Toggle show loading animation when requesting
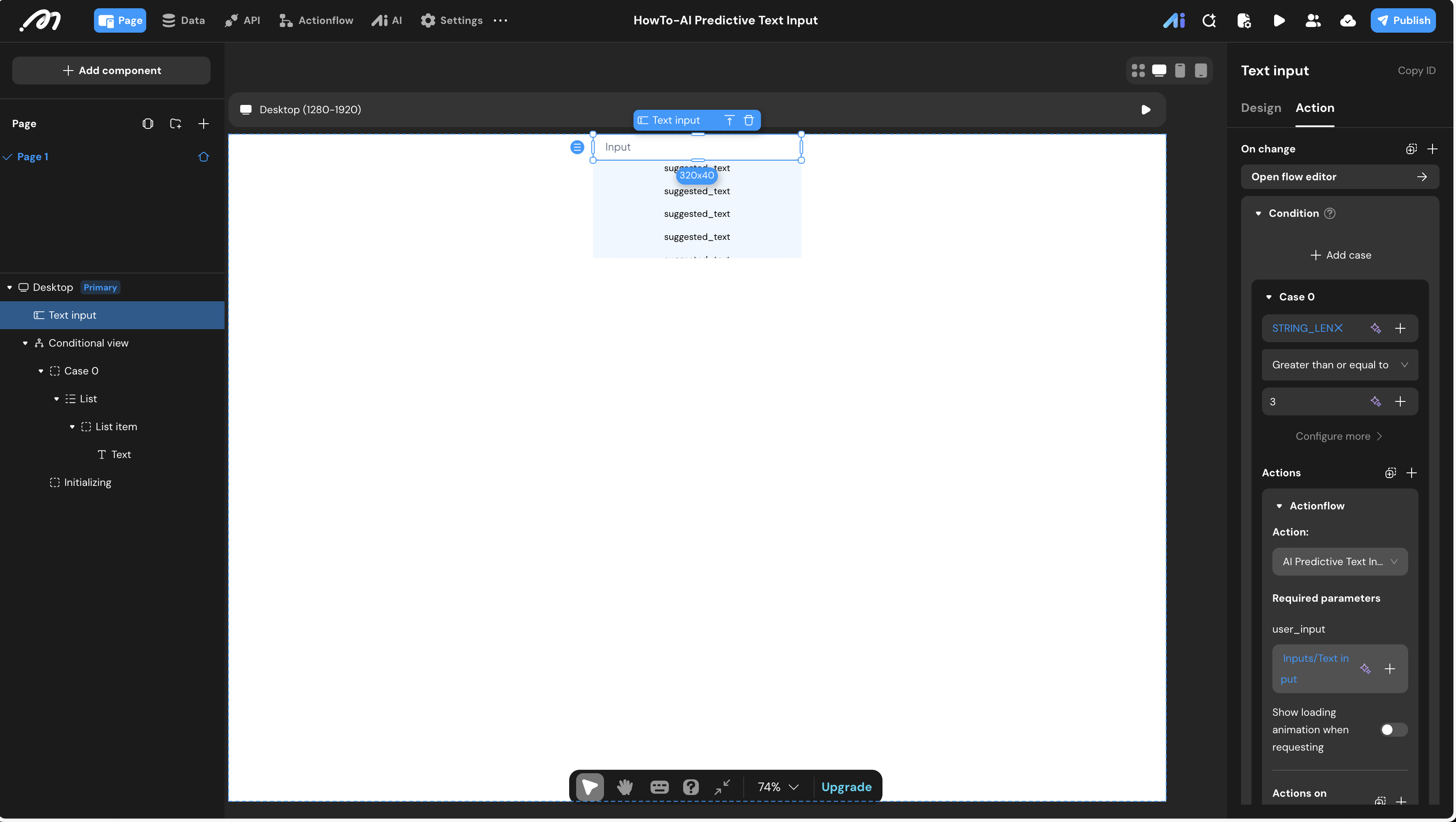The width and height of the screenshot is (1456, 822). point(1393,730)
